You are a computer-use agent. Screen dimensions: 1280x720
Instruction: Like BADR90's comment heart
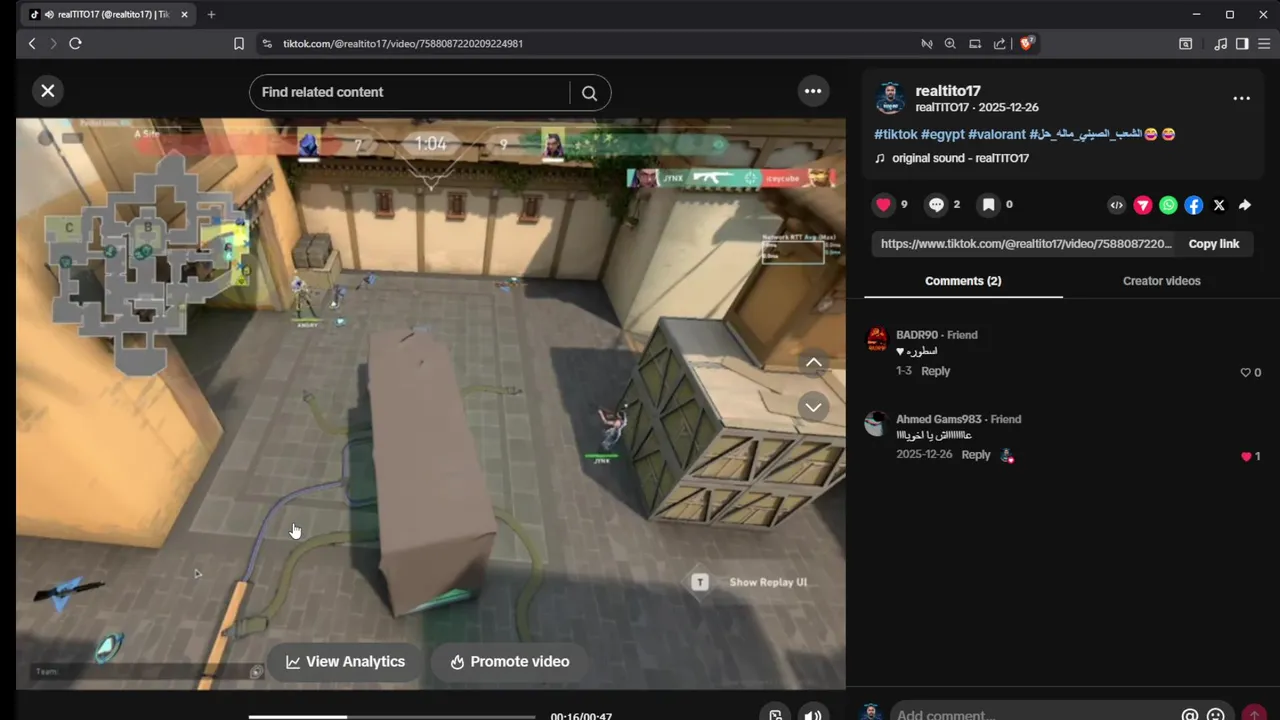tap(1246, 372)
